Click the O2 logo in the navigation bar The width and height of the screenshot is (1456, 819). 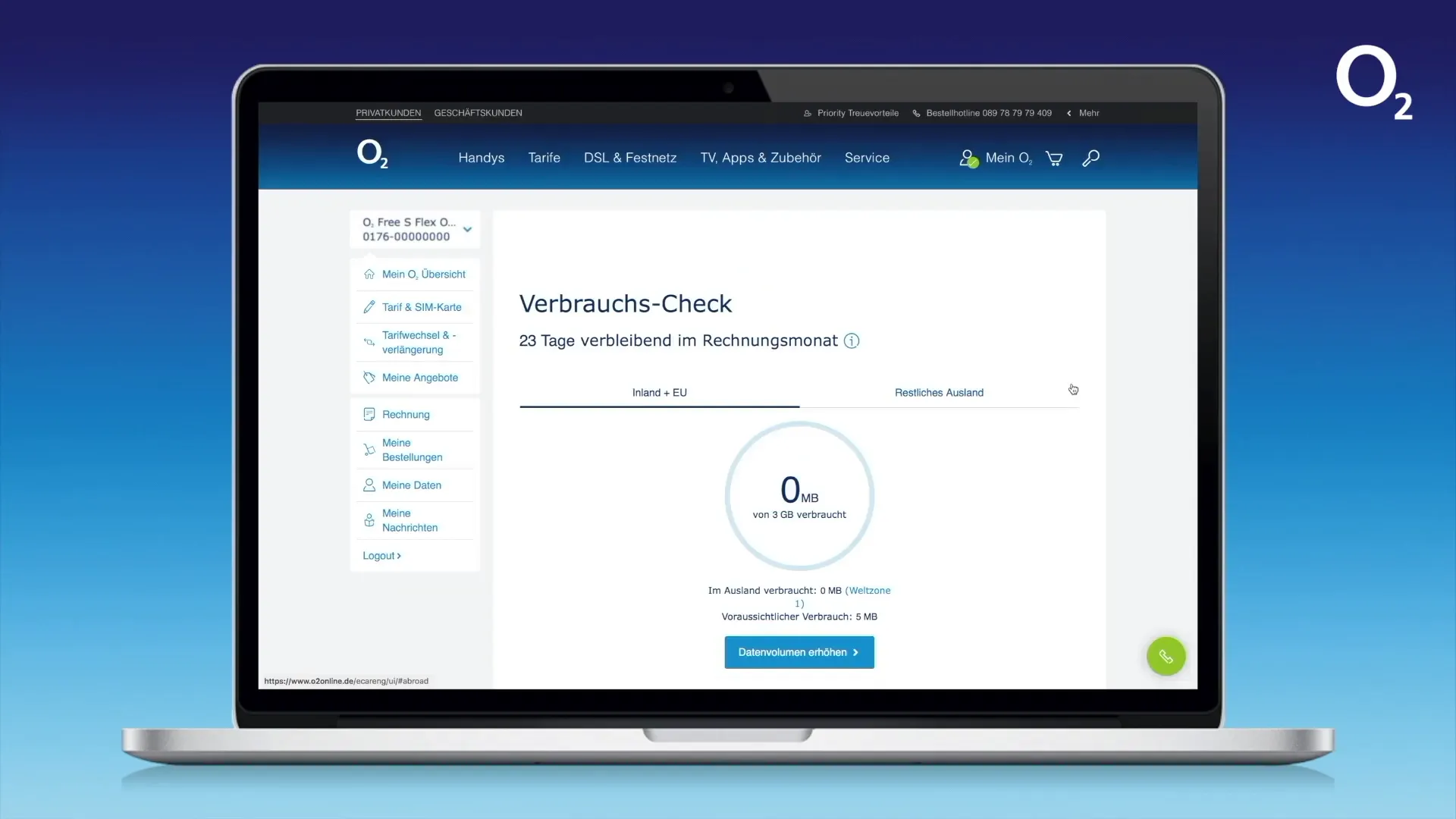click(372, 154)
